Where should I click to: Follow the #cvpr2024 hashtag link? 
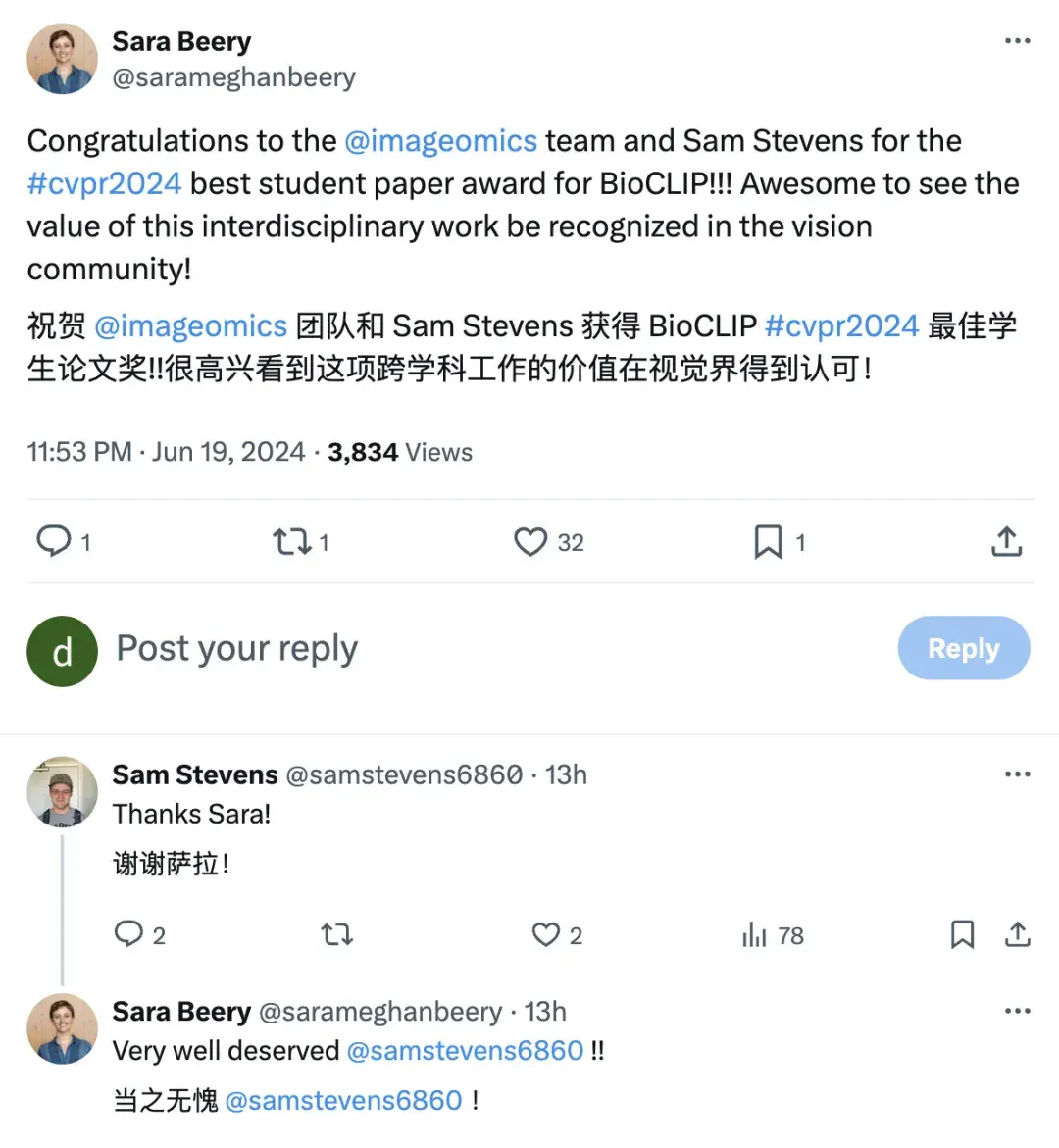pos(104,183)
